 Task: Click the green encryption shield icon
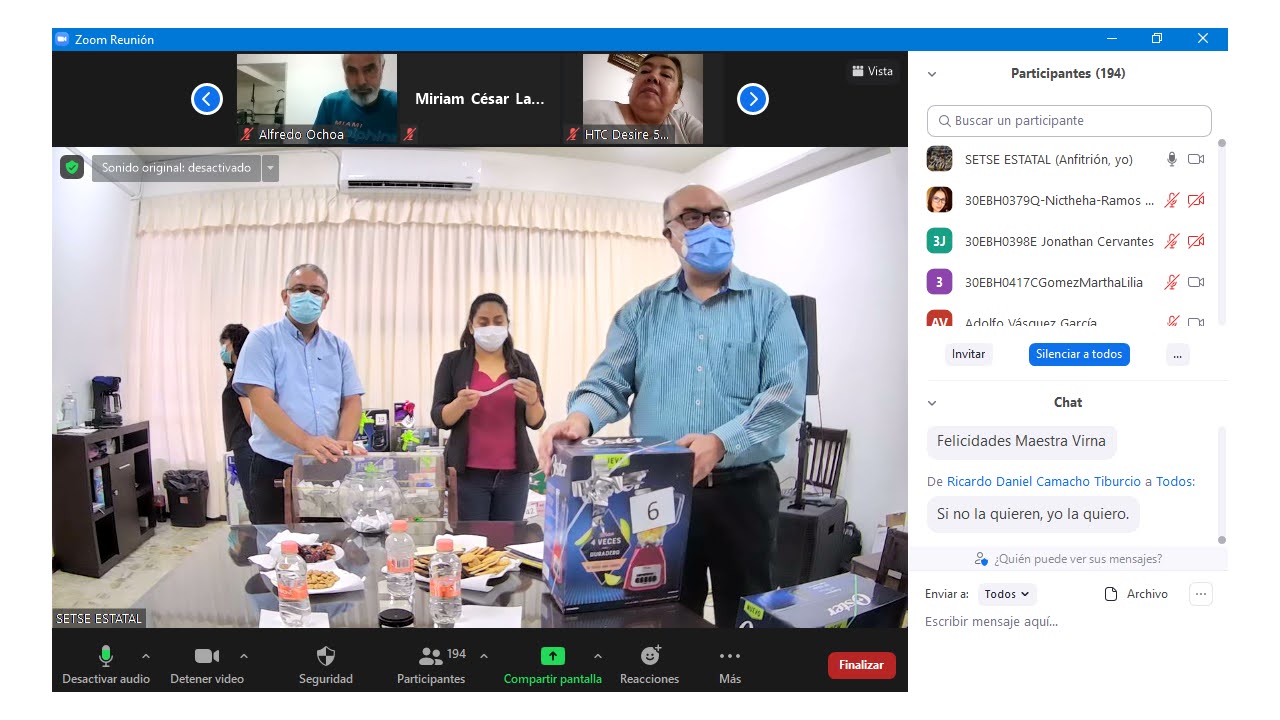72,167
